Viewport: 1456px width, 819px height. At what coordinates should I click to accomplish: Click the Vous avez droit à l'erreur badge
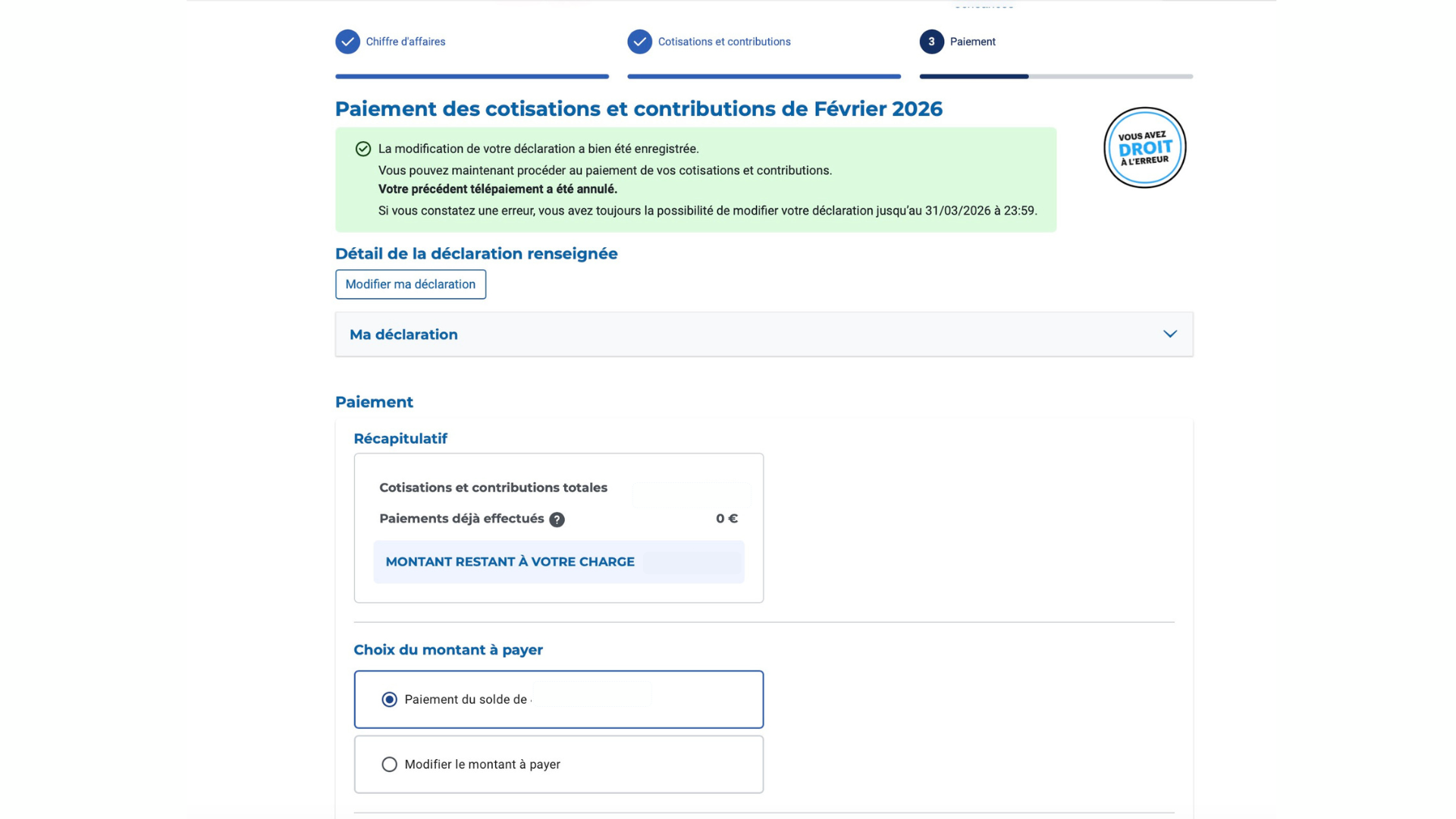1144,147
